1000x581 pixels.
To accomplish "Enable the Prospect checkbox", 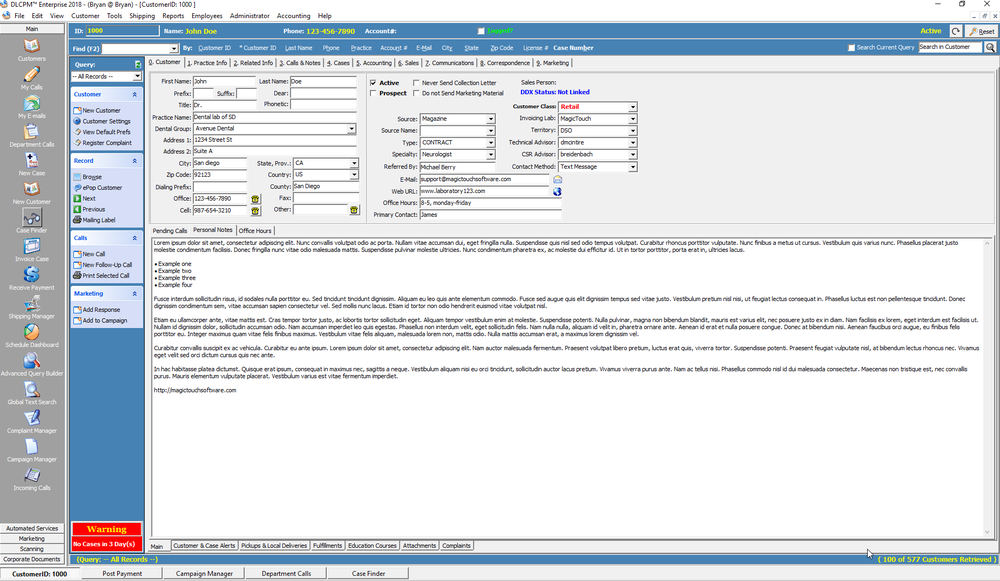I will tap(373, 93).
